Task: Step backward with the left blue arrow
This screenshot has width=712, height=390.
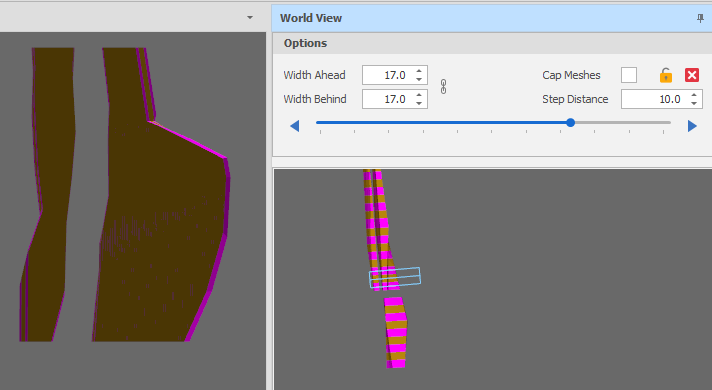Action: pyautogui.click(x=295, y=126)
